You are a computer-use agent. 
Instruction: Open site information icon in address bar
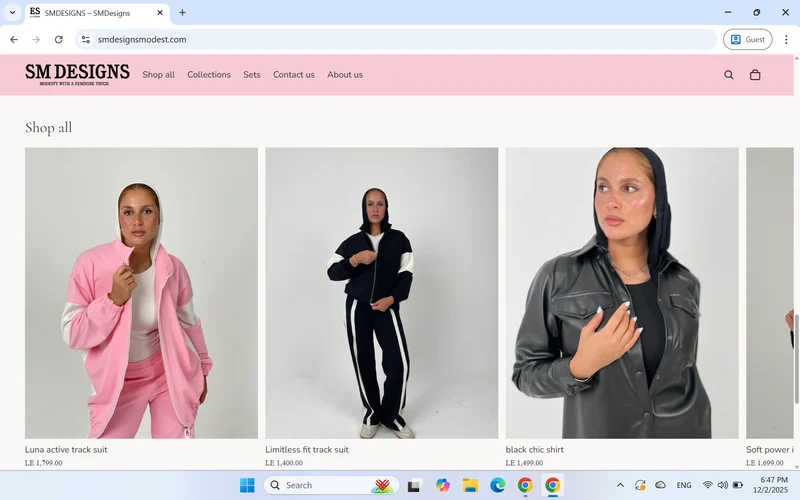coord(86,39)
